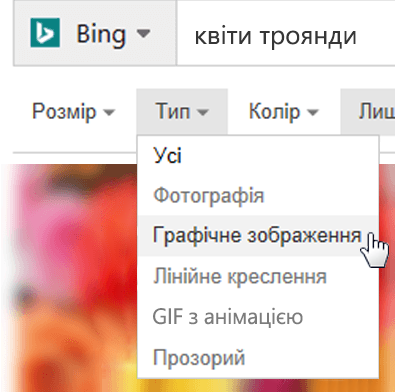The image size is (395, 392).
Task: Open the rose image thumbnail on the left
Action: 68,278
